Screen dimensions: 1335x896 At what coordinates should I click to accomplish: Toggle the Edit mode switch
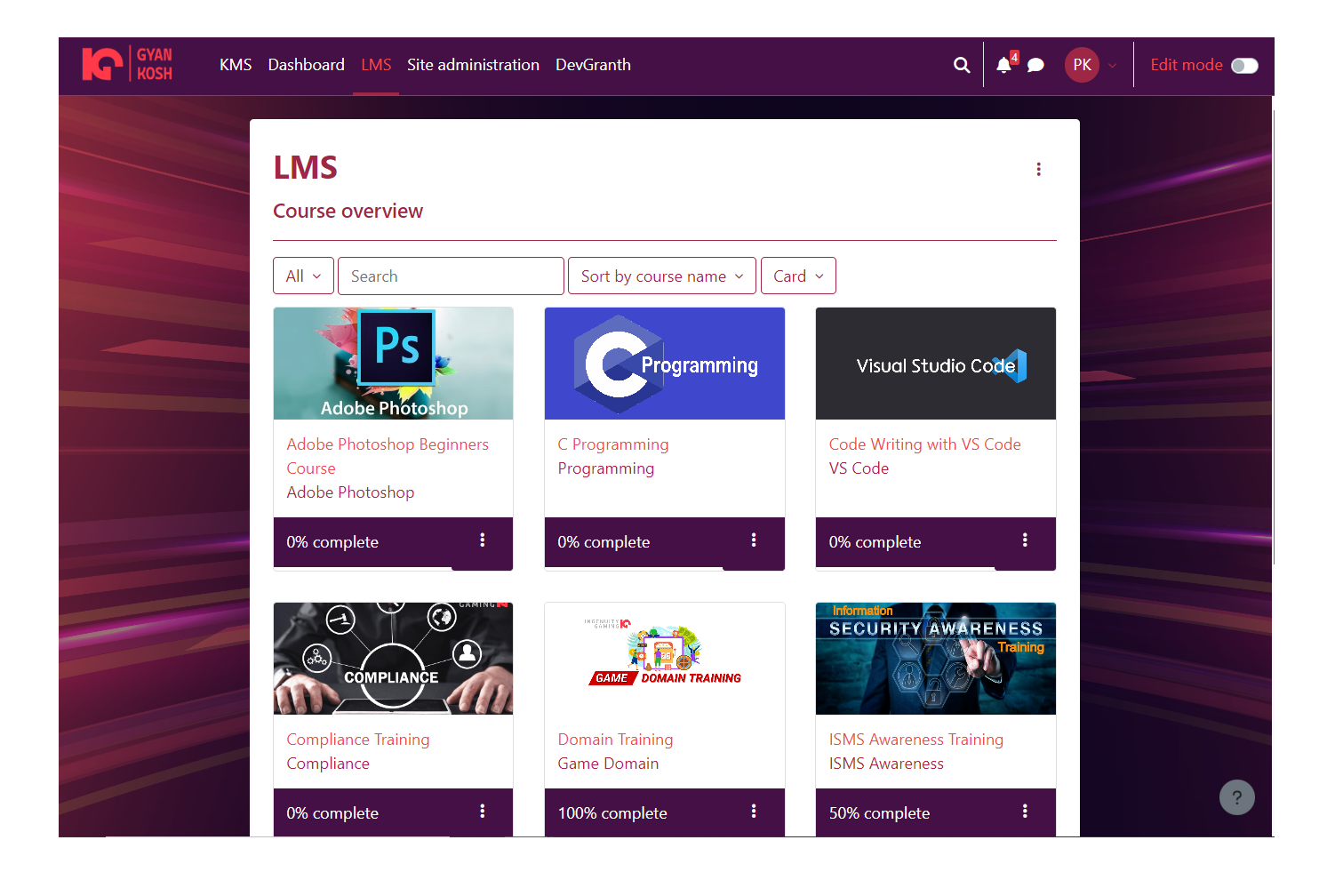point(1243,66)
